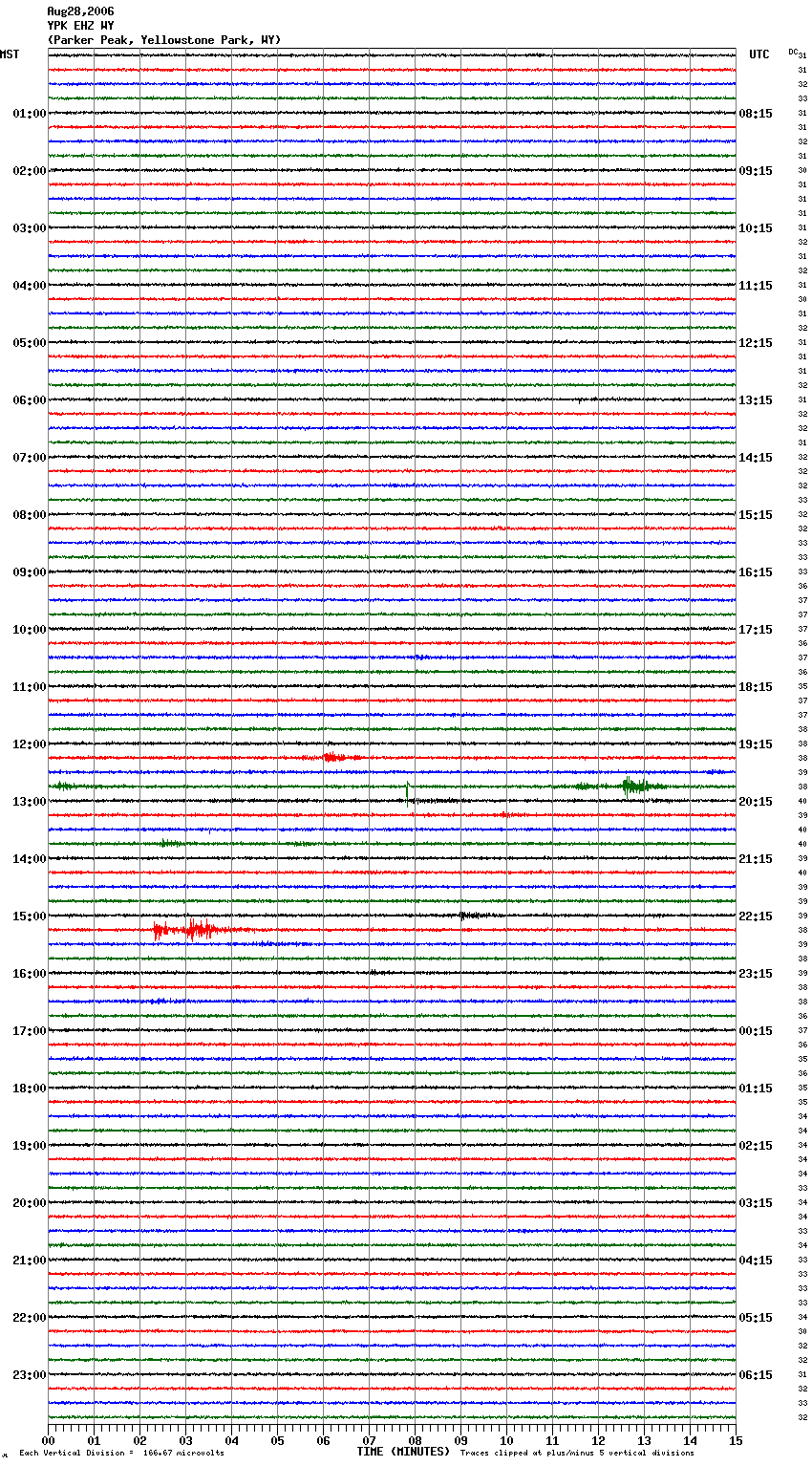The width and height of the screenshot is (812, 1466).
Task: Click the small red event just below 12:00 trace
Action: coord(342,757)
